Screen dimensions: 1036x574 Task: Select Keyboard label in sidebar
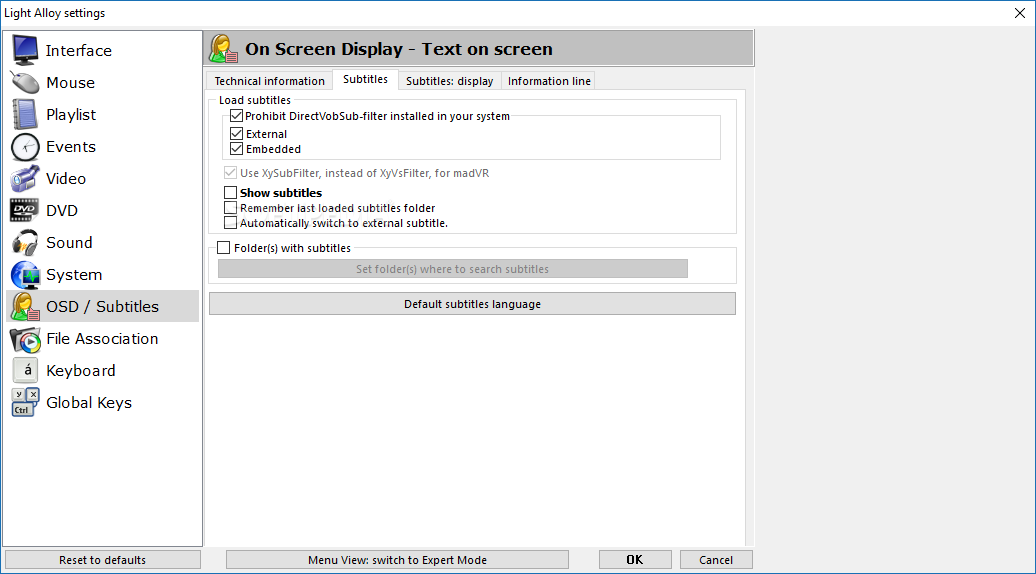pos(81,371)
